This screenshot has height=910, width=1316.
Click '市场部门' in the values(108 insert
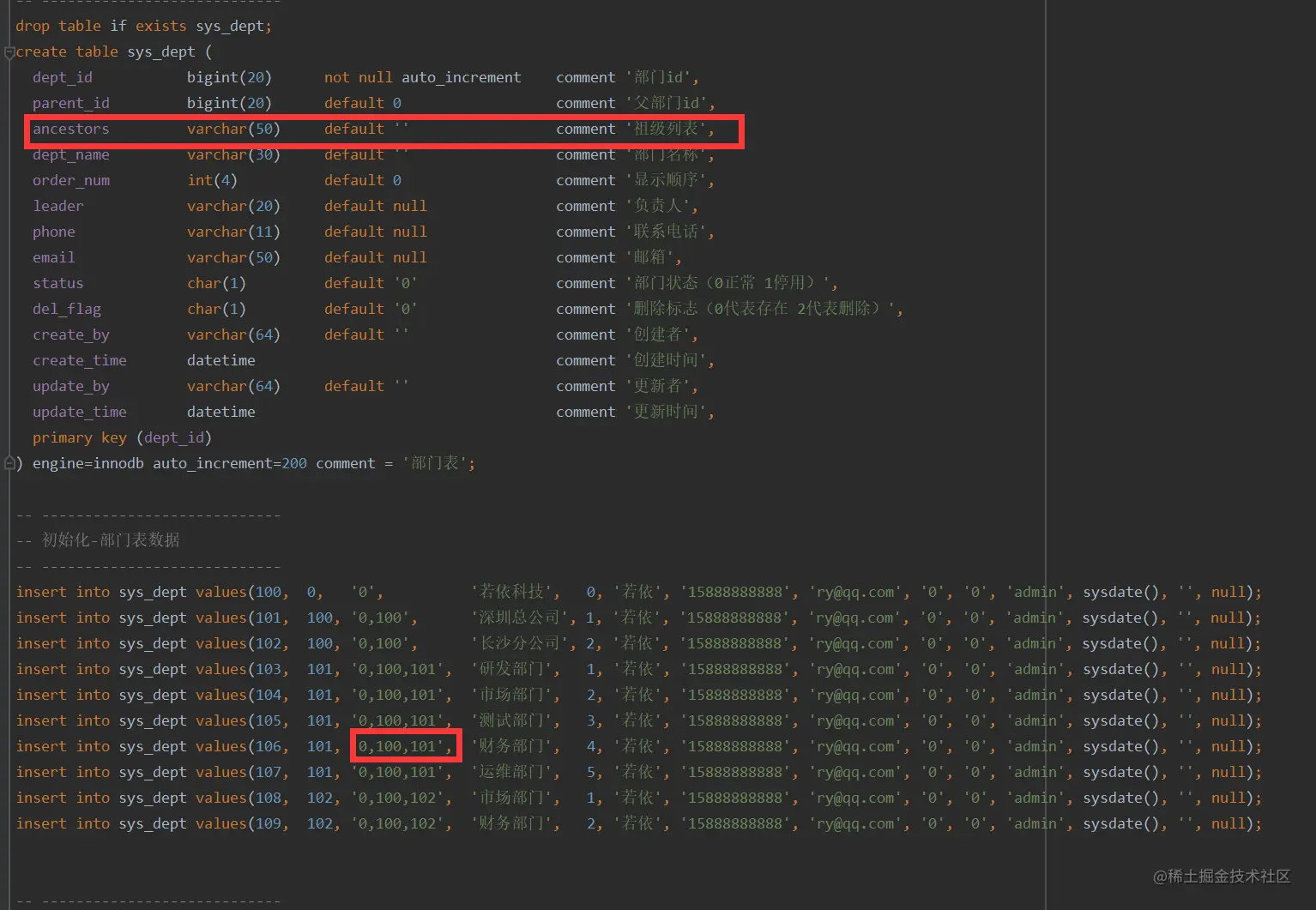511,798
